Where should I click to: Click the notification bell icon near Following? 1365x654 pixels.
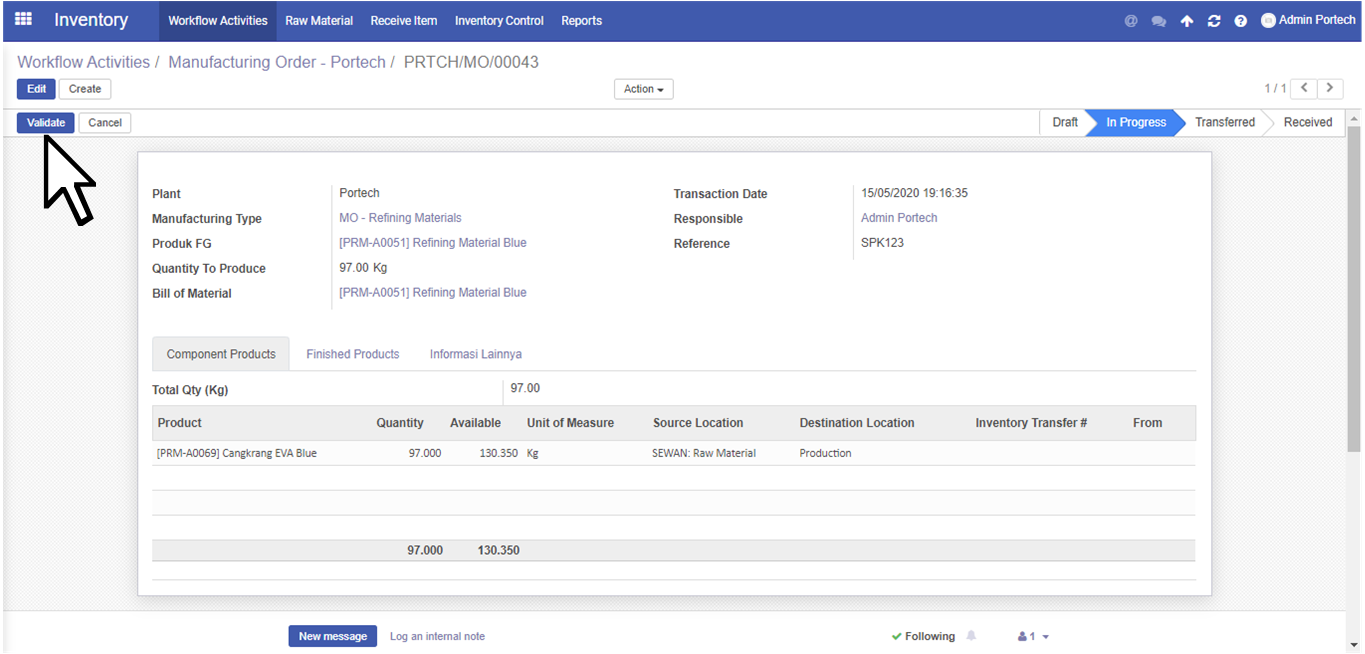click(971, 636)
